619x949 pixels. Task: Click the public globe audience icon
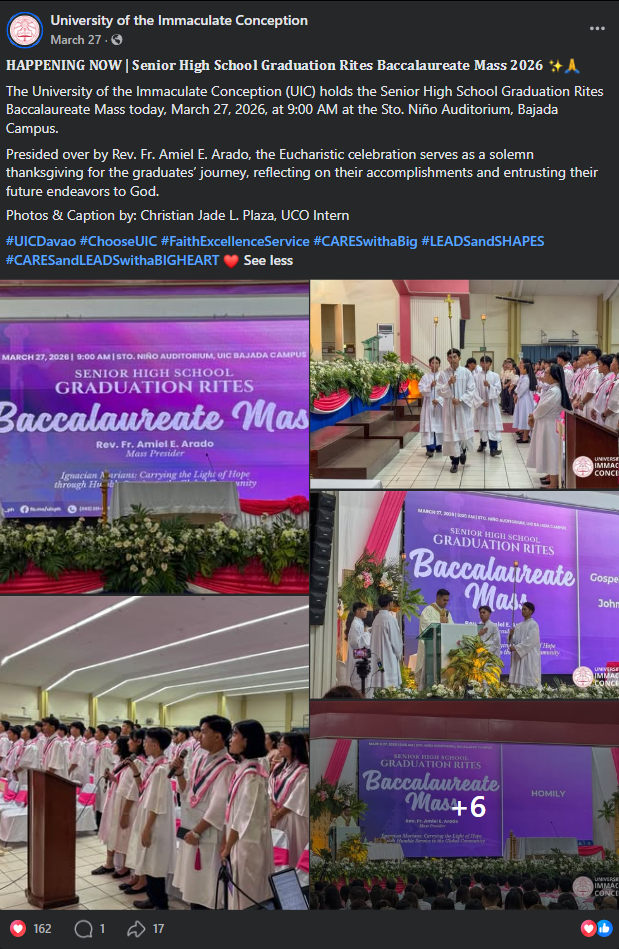click(117, 40)
